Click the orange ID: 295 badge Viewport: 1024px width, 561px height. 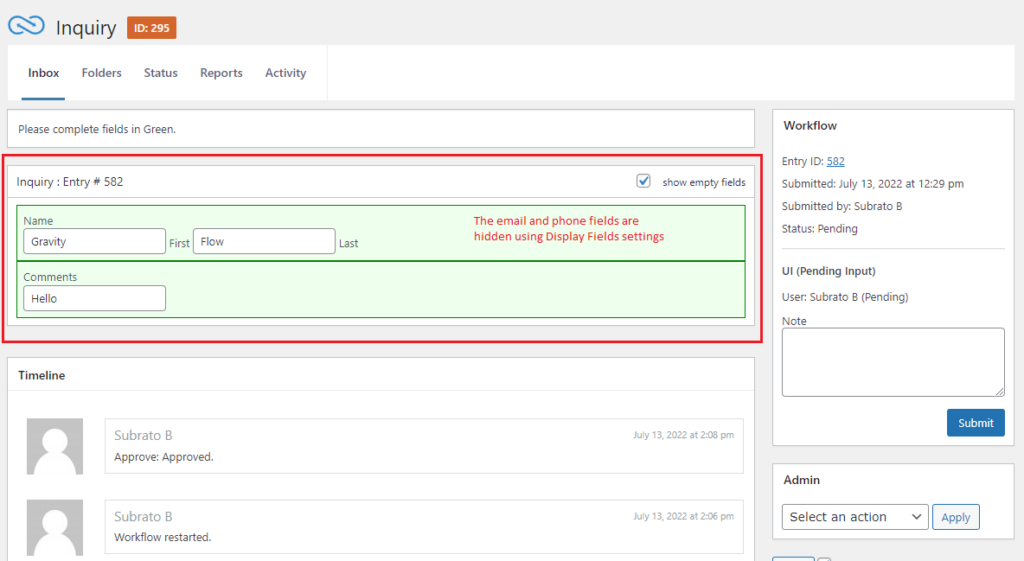coord(152,27)
